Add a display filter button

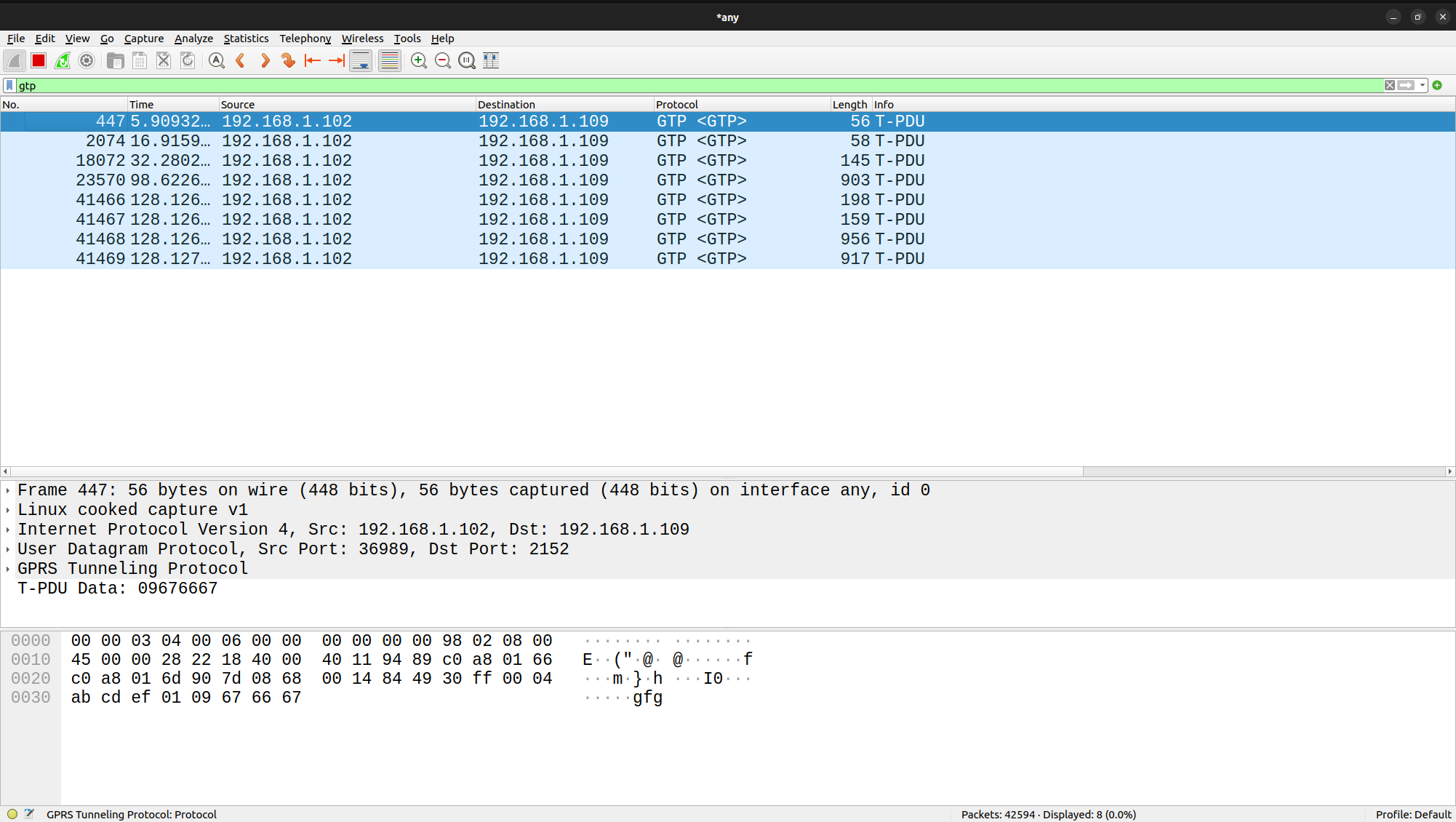click(1437, 86)
